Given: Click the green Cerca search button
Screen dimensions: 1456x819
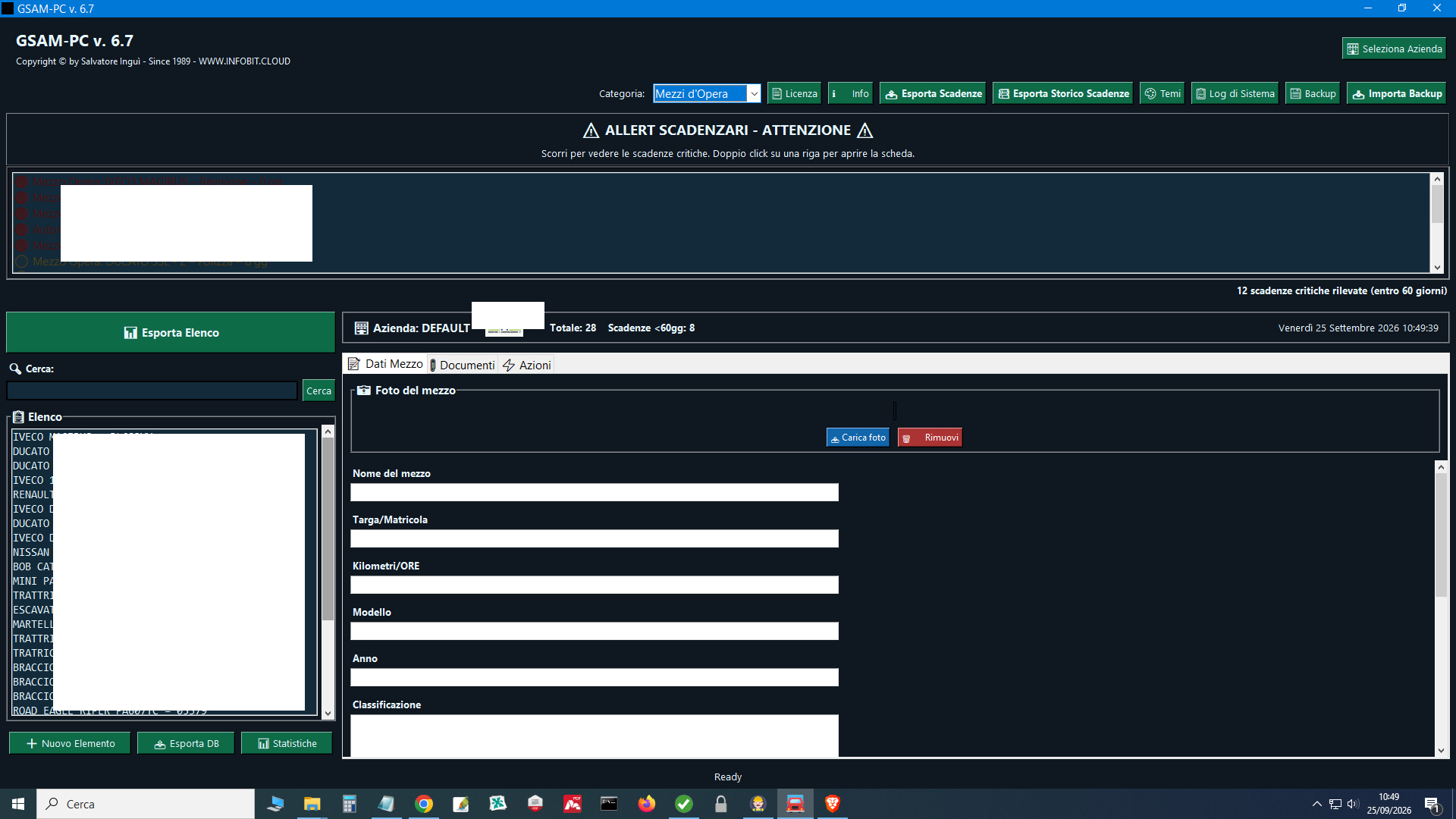Looking at the screenshot, I should point(318,391).
